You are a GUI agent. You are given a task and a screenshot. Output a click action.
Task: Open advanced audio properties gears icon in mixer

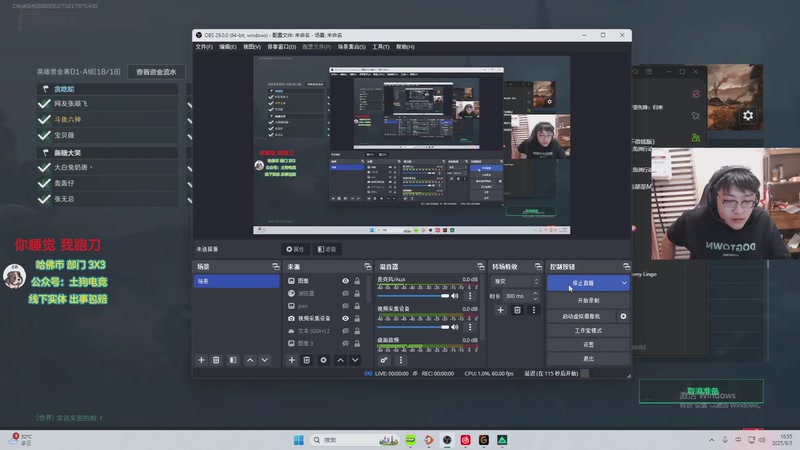(384, 360)
